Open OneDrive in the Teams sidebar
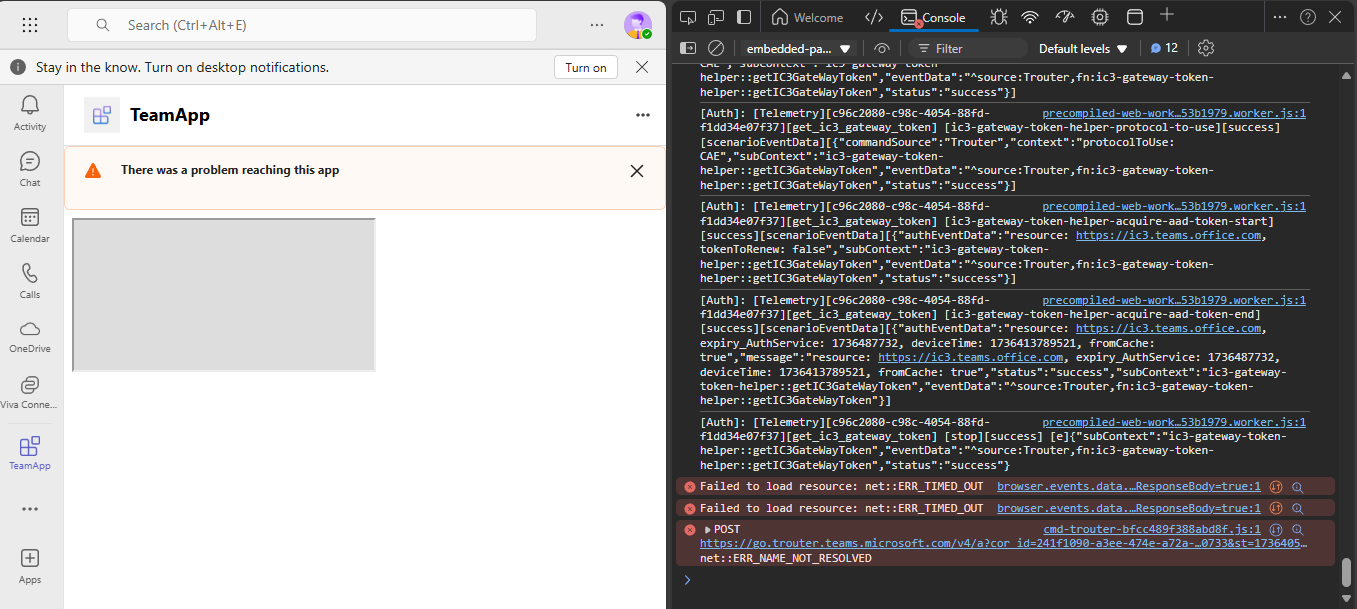Screen dimensions: 1357x609 point(30,337)
